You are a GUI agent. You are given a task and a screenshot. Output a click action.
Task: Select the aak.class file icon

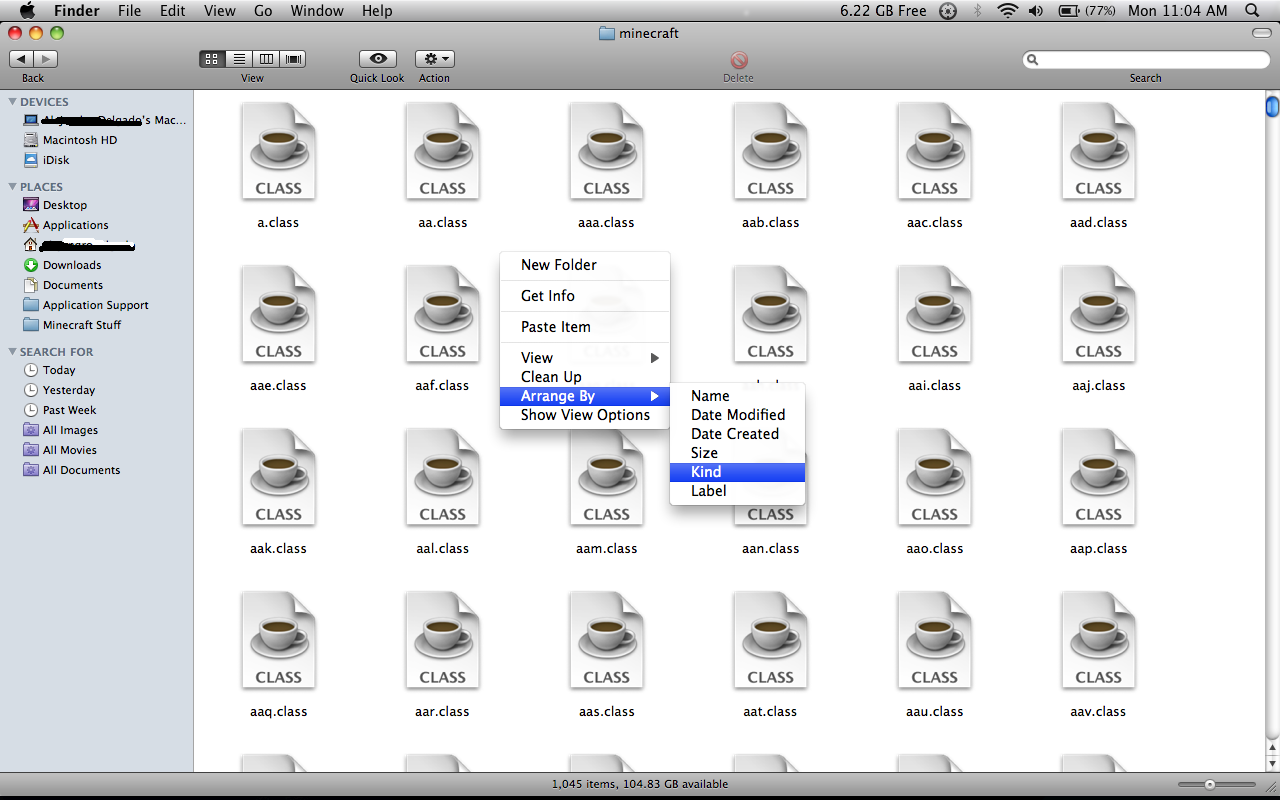point(279,477)
